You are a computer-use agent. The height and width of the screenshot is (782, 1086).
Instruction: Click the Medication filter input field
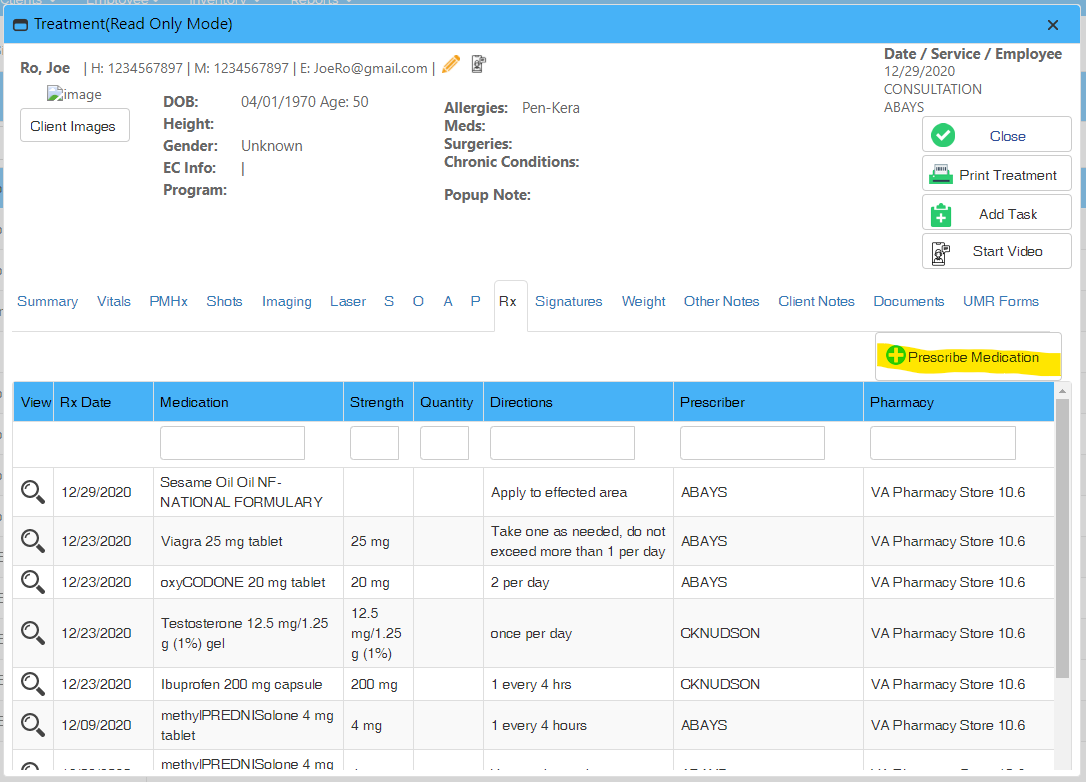click(x=232, y=443)
